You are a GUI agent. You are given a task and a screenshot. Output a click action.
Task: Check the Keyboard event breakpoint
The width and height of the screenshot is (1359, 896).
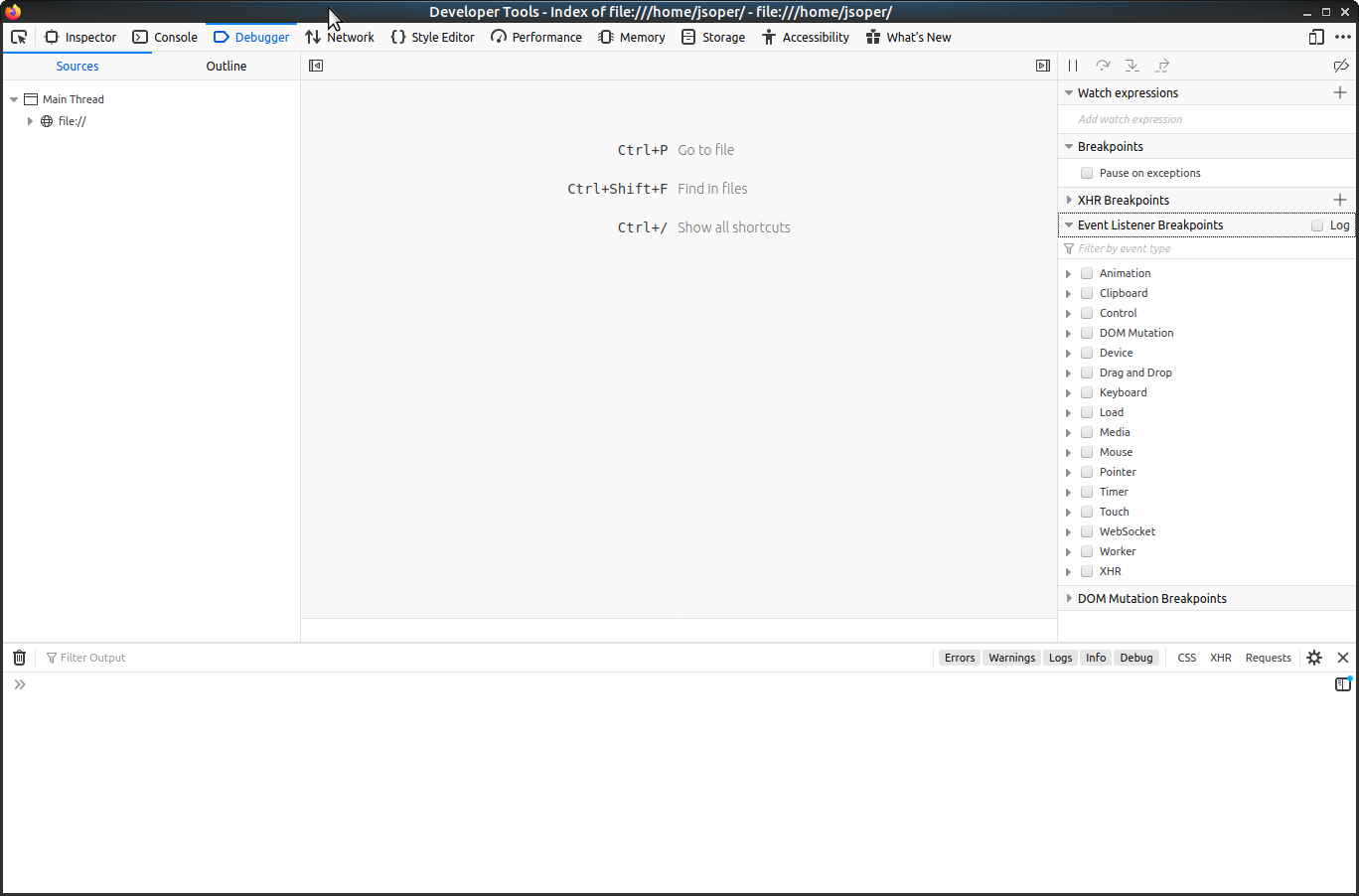click(x=1087, y=392)
